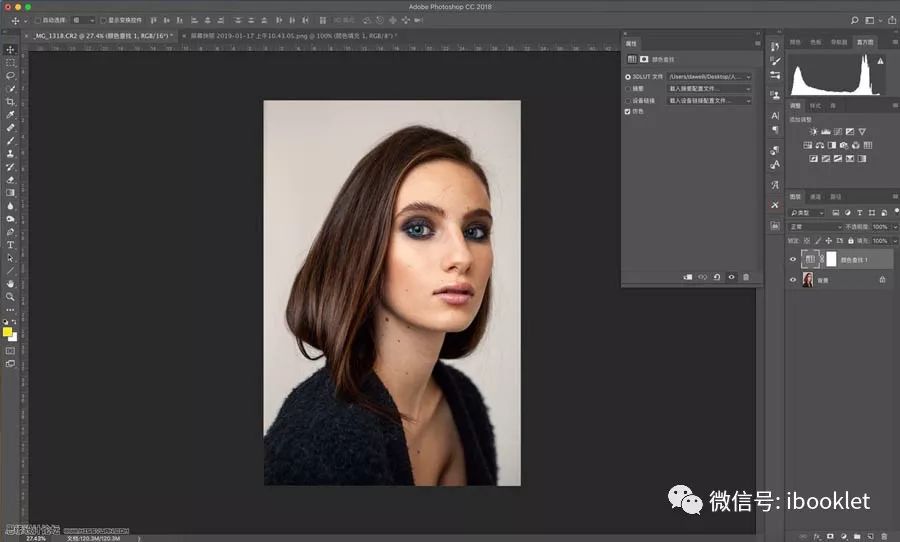
Task: Click the reset adjustment icon in Properties panel
Action: click(717, 277)
